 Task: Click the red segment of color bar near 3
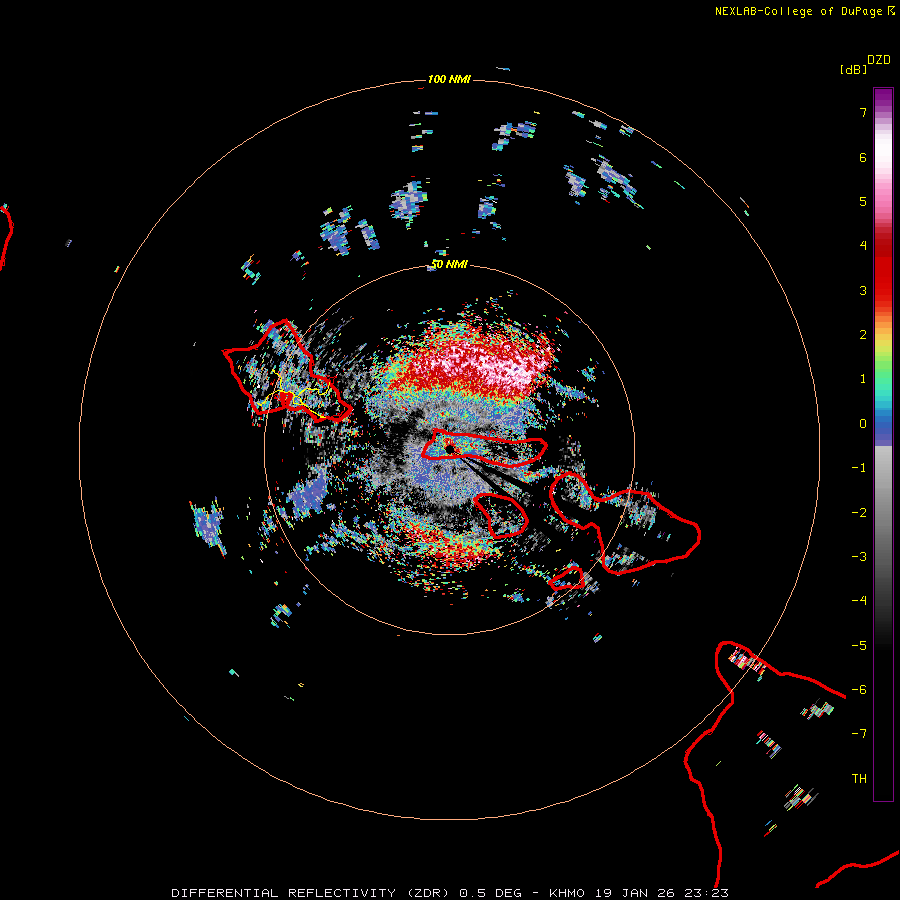coord(883,287)
